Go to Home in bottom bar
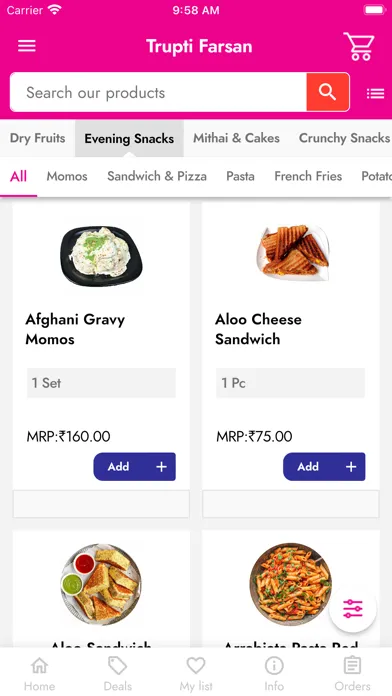The image size is (392, 696). (40, 674)
